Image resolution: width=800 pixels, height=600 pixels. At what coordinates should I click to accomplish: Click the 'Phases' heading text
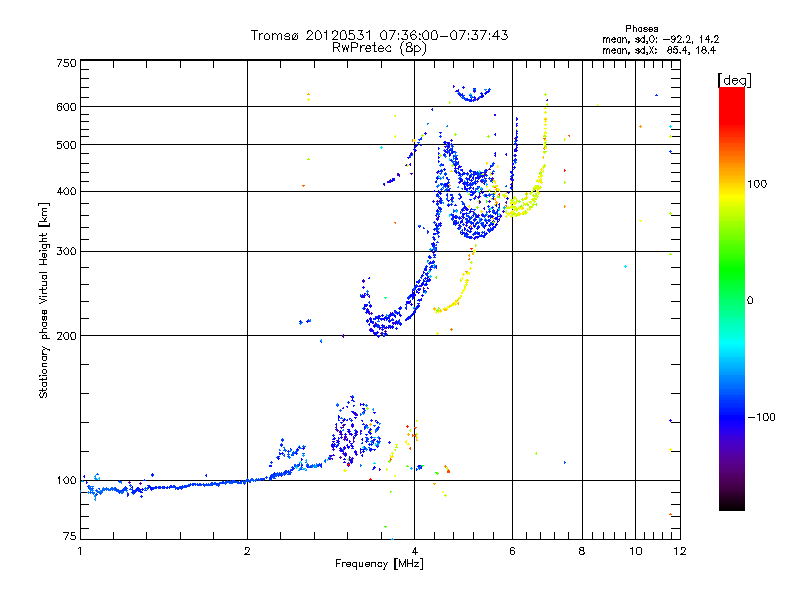coord(641,29)
